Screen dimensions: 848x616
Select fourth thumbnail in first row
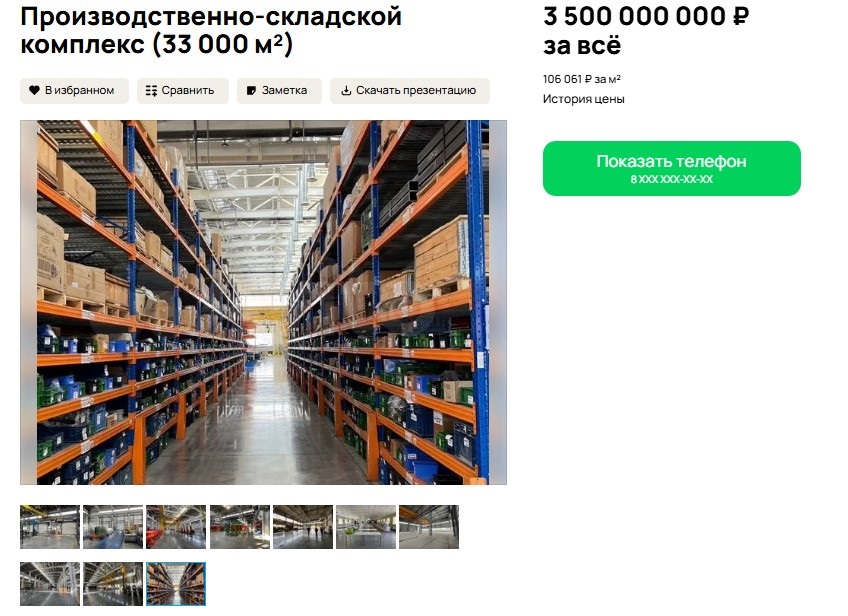pyautogui.click(x=240, y=527)
